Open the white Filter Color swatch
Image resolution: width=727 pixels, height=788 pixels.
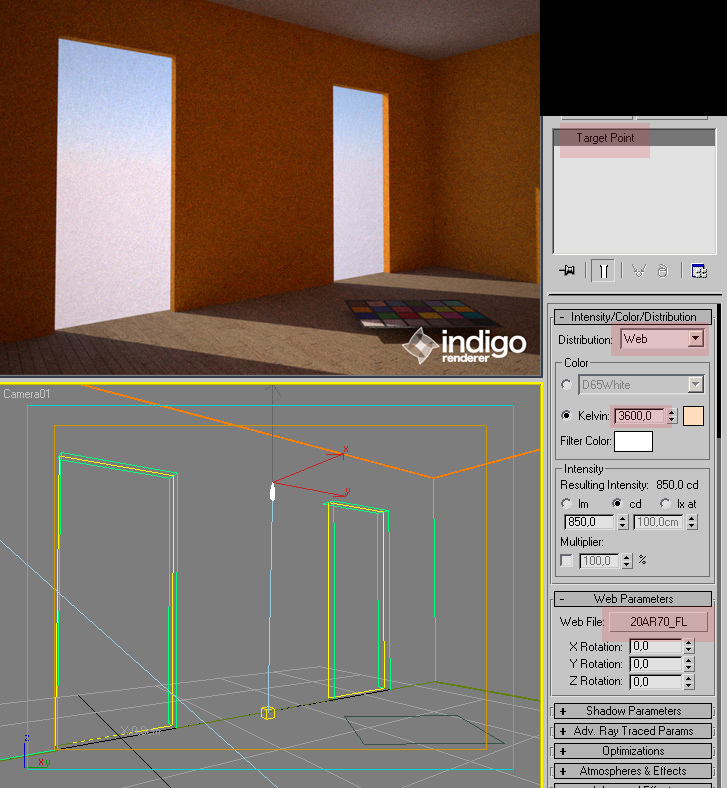633,441
